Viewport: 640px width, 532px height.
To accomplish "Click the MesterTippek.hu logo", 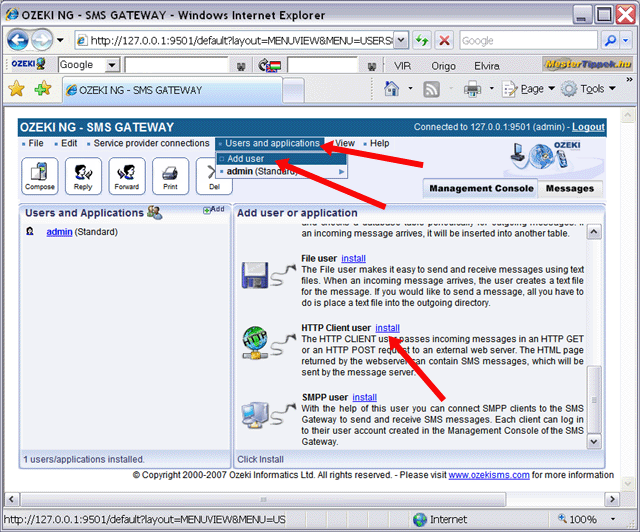I will click(588, 64).
